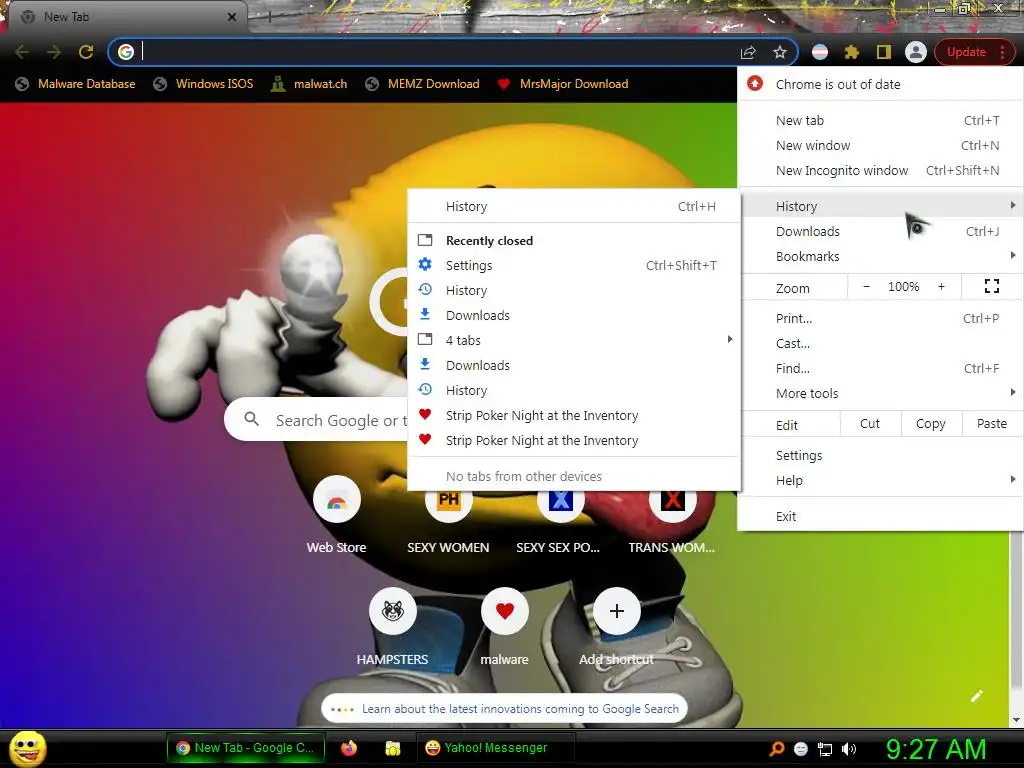
Task: Click the smiley Start button on taskbar
Action: (27, 748)
